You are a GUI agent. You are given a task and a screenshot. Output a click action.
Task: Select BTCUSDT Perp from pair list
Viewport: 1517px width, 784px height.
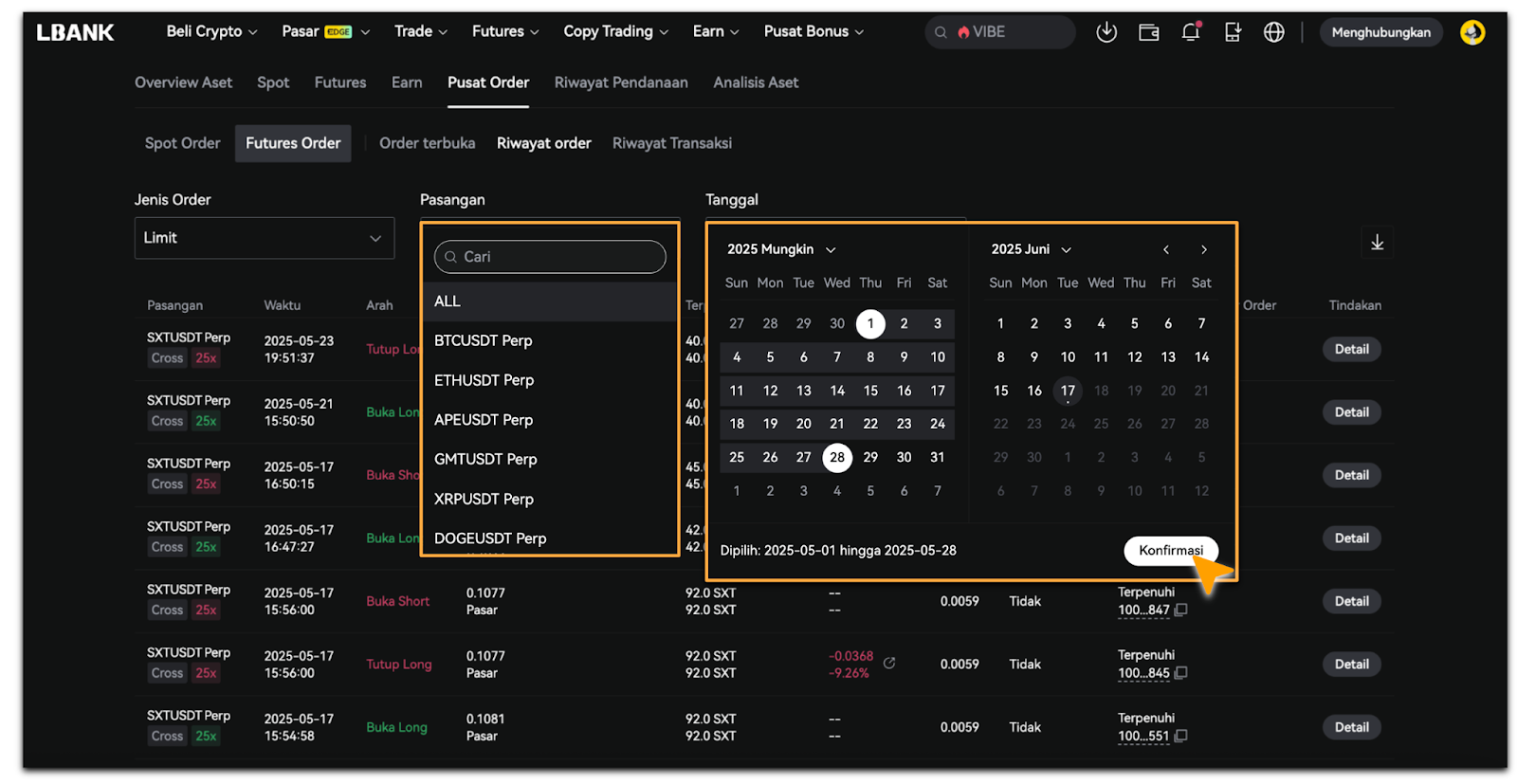483,340
